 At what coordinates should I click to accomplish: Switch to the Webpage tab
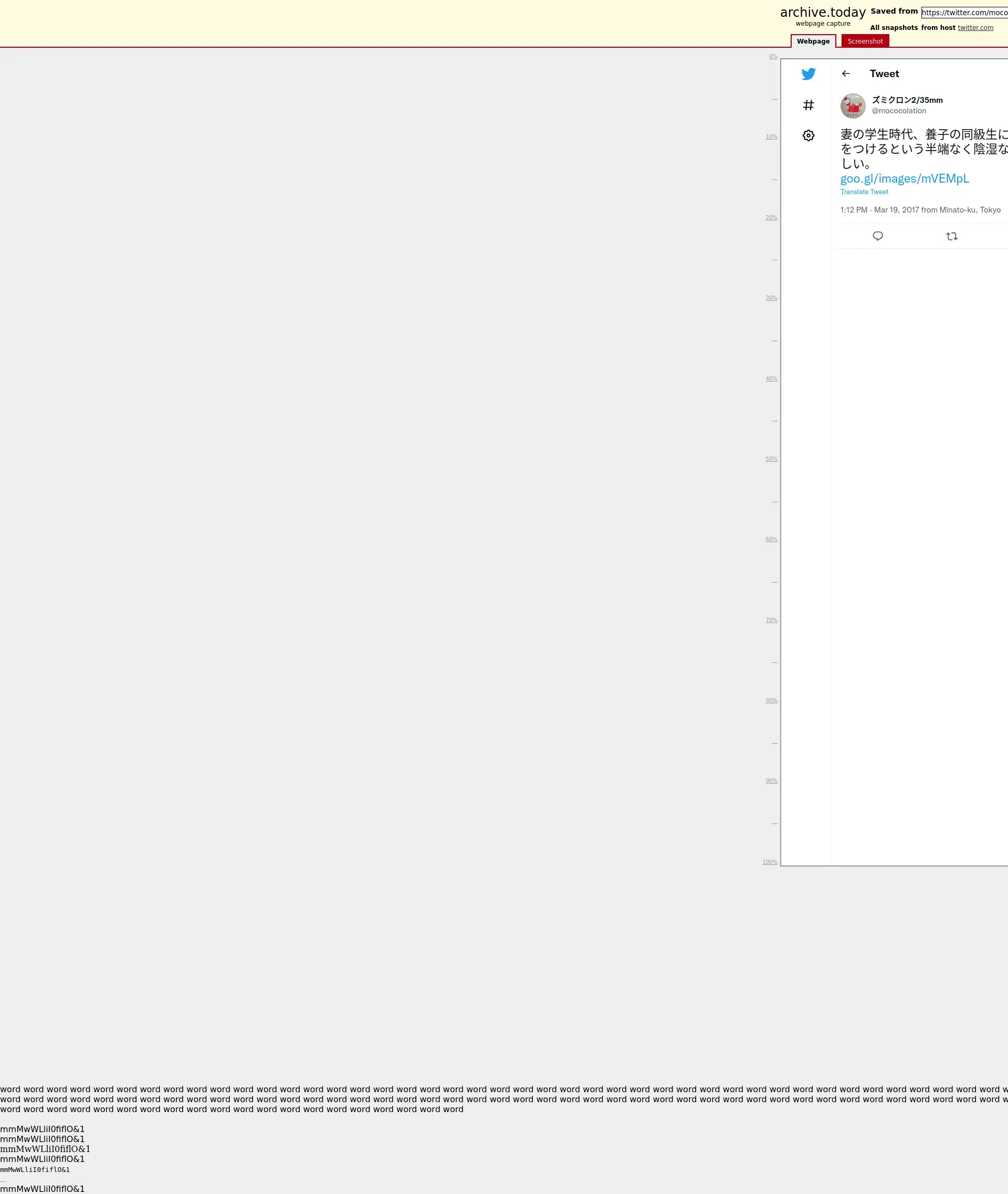coord(813,41)
